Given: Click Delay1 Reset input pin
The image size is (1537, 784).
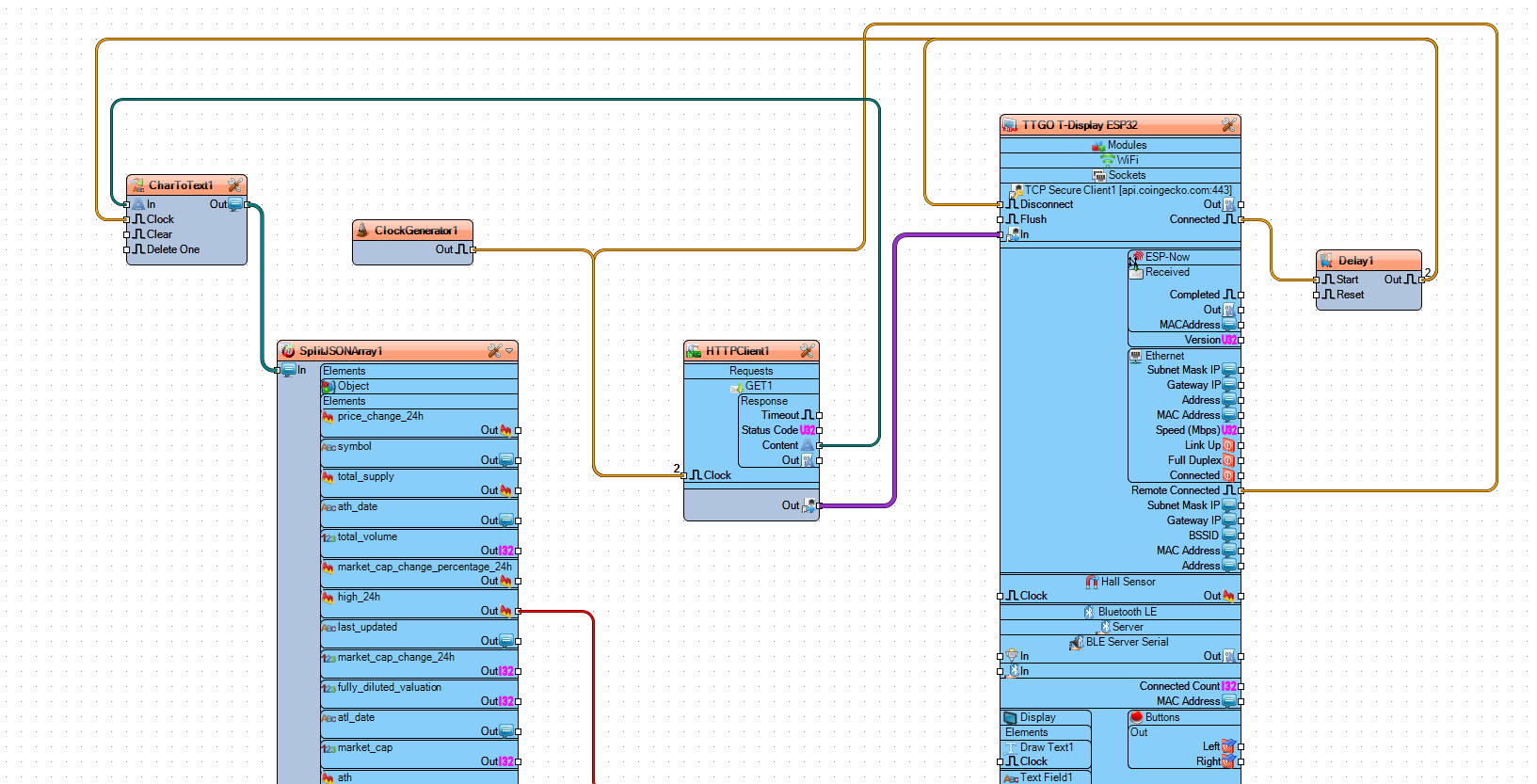Looking at the screenshot, I should [1316, 295].
